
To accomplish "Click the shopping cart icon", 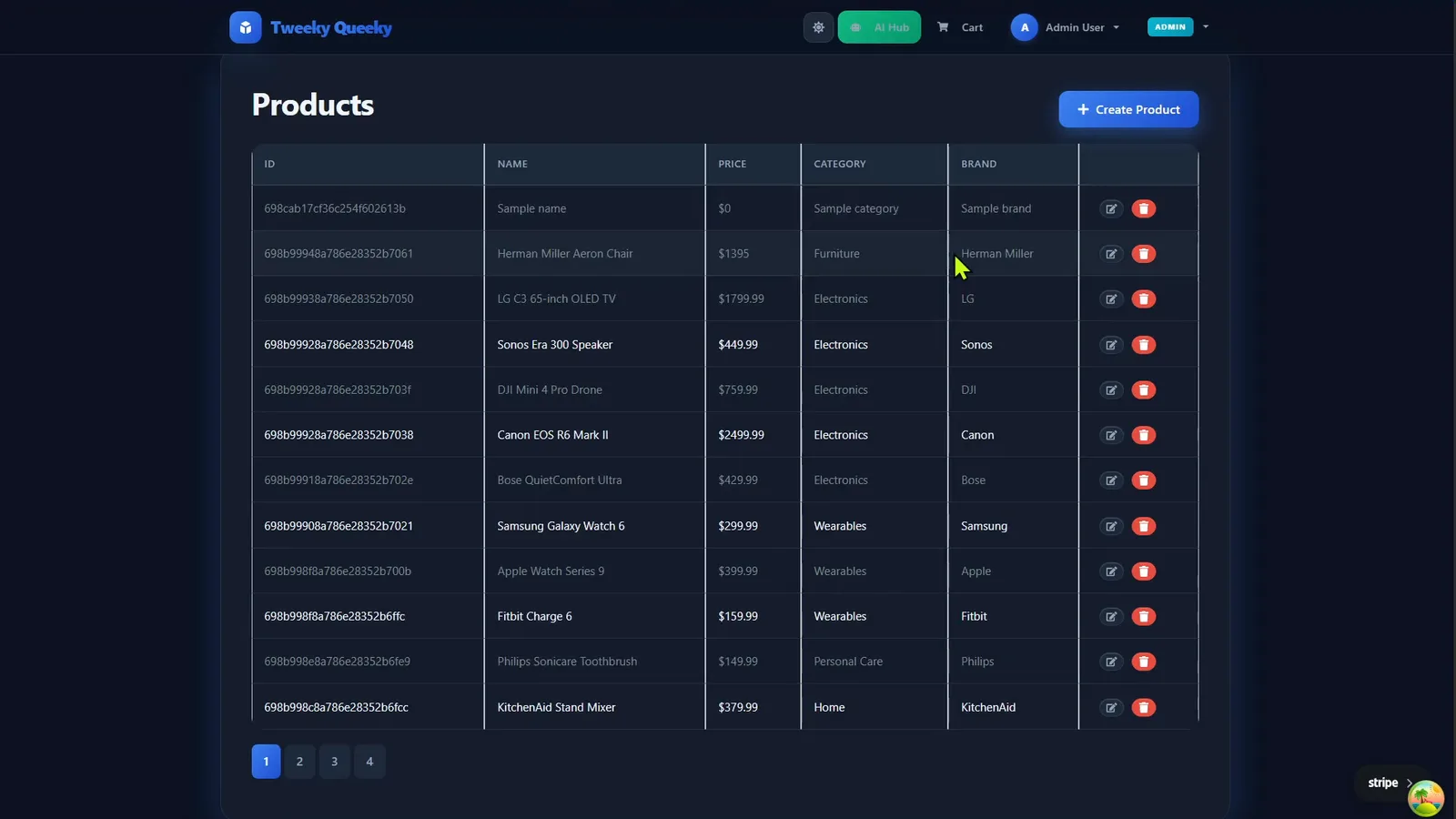I will click(943, 27).
